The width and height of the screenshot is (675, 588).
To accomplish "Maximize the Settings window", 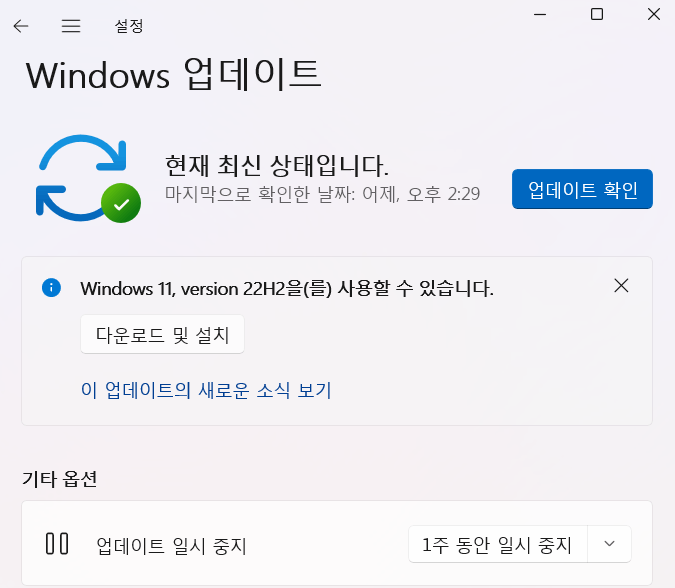I will [x=597, y=15].
